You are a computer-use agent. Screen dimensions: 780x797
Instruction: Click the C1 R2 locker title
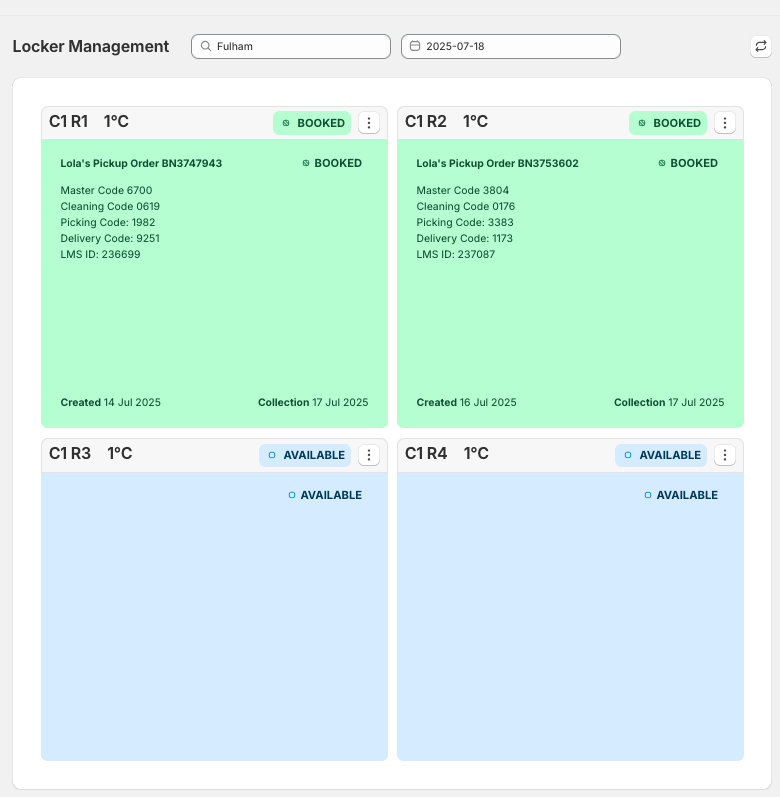(x=426, y=121)
